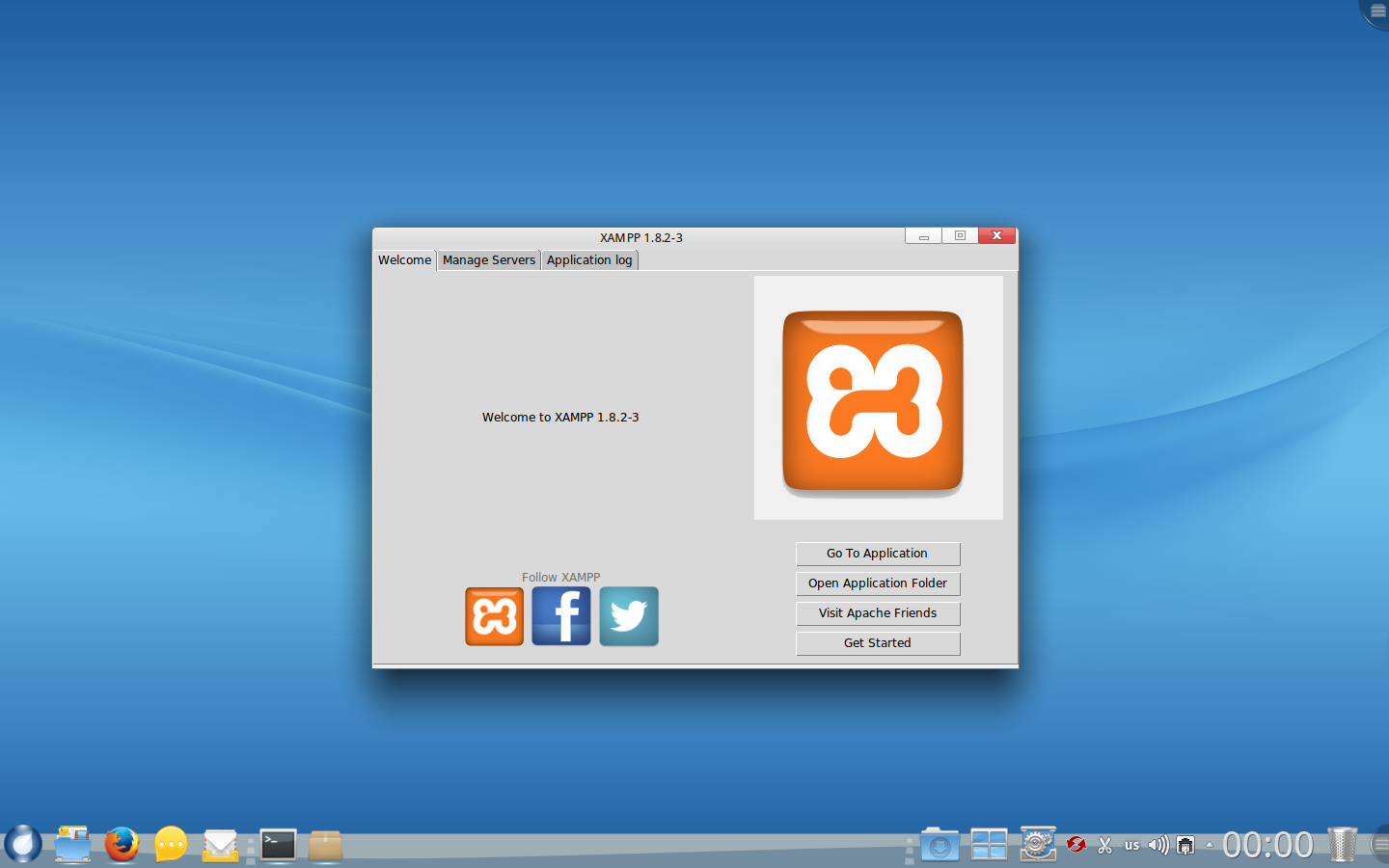Click the 'Follow XAMPP' label

click(x=561, y=578)
